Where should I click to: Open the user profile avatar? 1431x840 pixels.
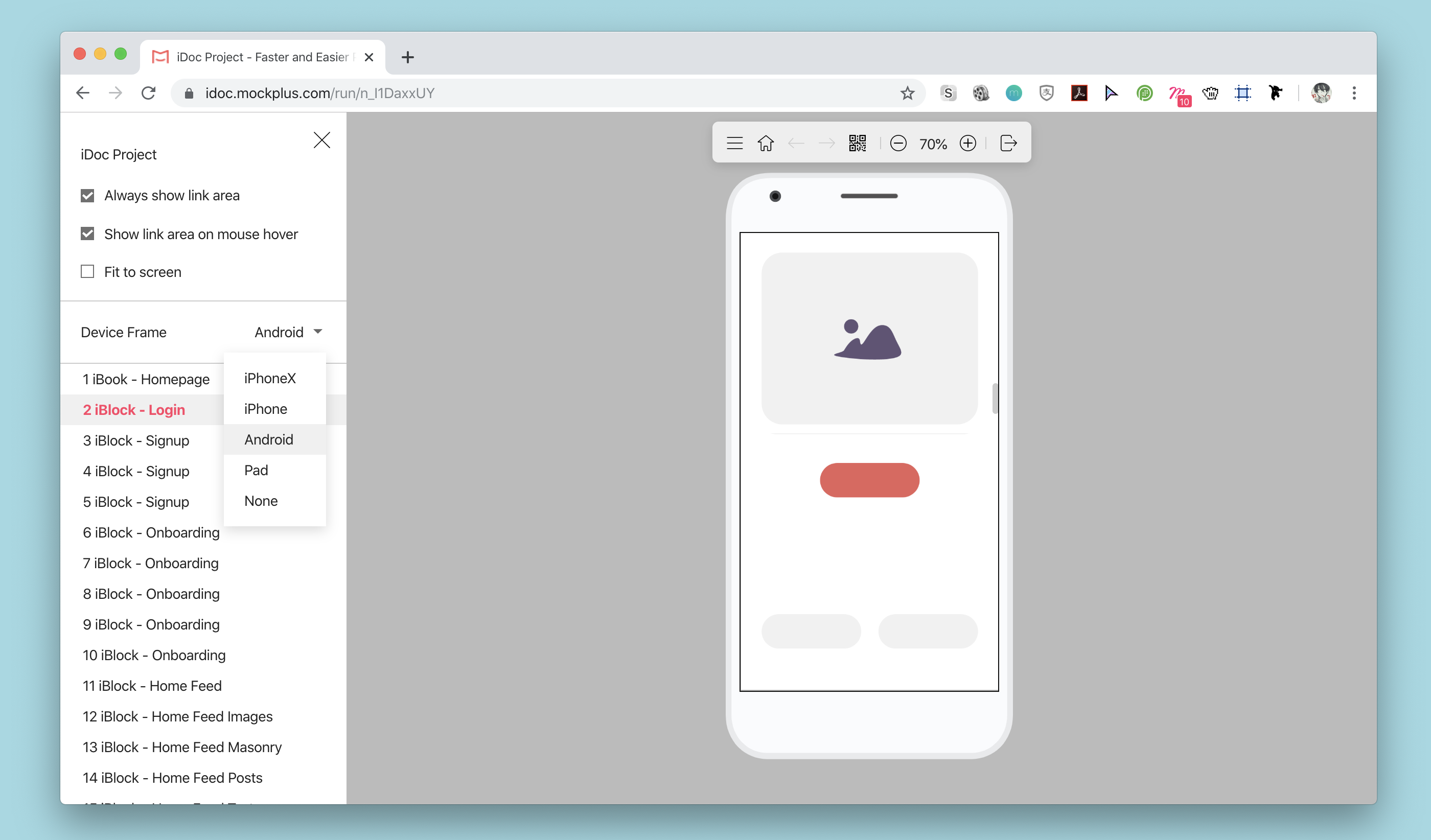point(1322,93)
